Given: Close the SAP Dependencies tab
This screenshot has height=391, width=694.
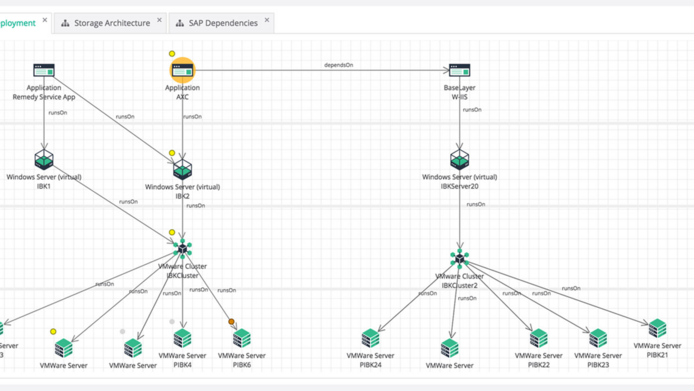Looking at the screenshot, I should click(x=267, y=20).
